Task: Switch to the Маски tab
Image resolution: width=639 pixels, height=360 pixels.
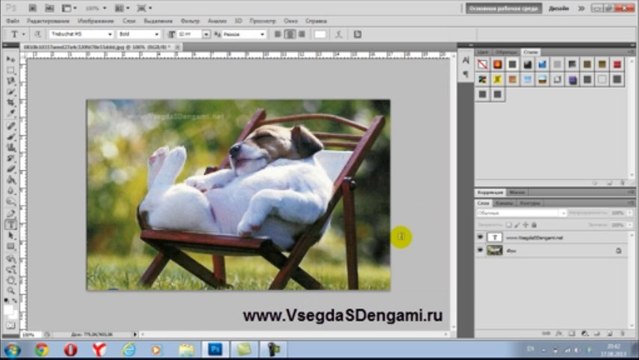Action: pos(517,192)
